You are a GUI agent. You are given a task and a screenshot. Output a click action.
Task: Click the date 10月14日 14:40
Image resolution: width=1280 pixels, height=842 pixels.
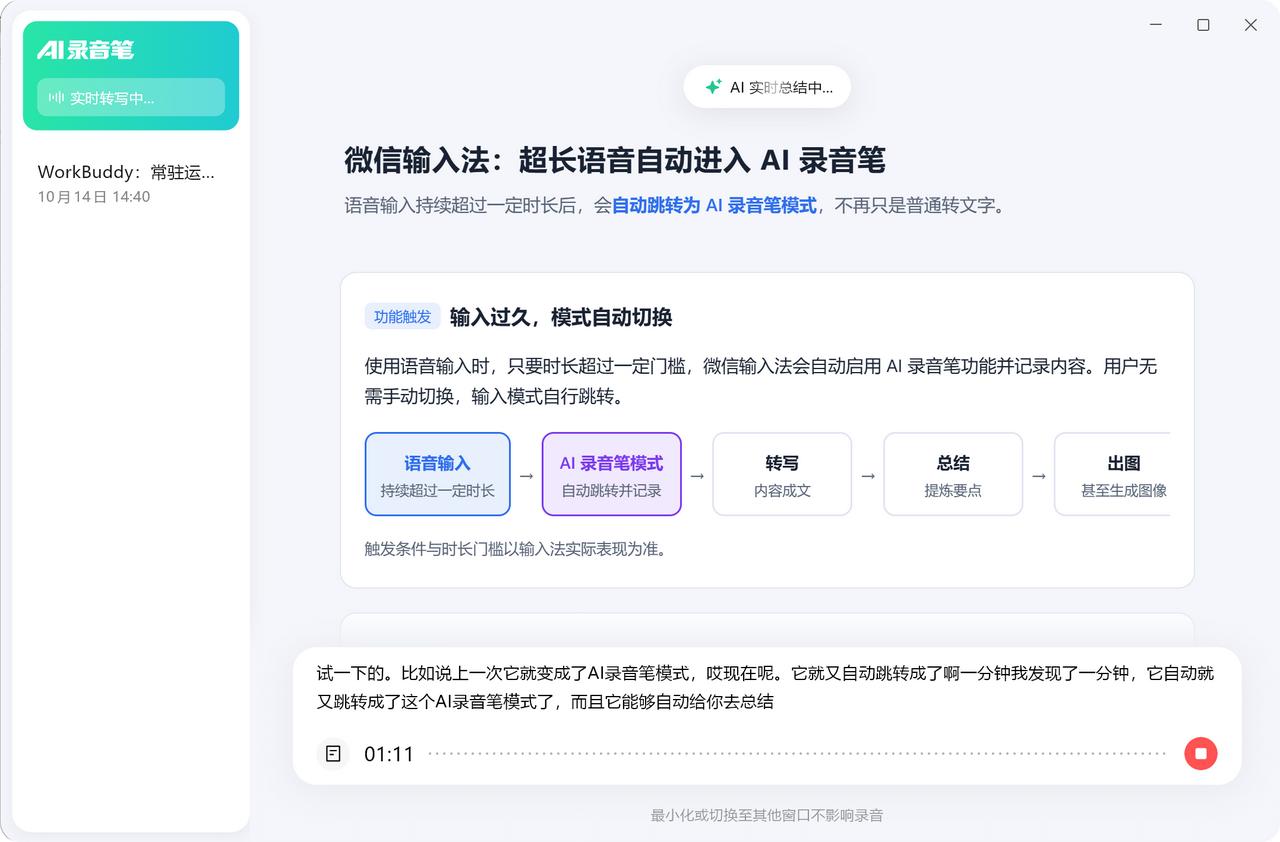tap(94, 197)
